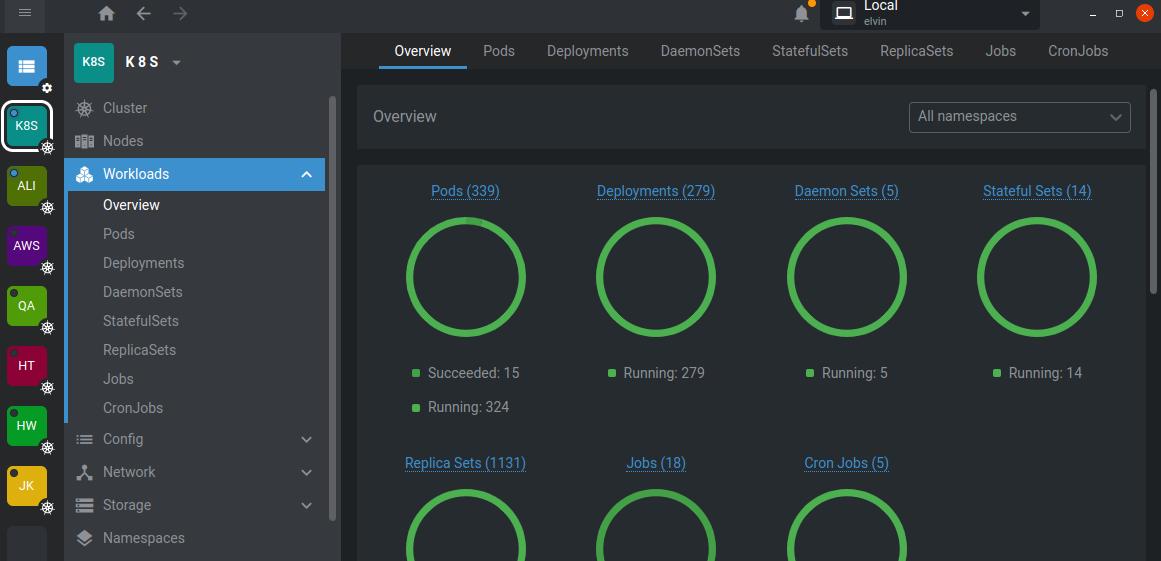Image resolution: width=1161 pixels, height=561 pixels.
Task: Switch to the ReplicaSets tab
Action: pos(917,51)
